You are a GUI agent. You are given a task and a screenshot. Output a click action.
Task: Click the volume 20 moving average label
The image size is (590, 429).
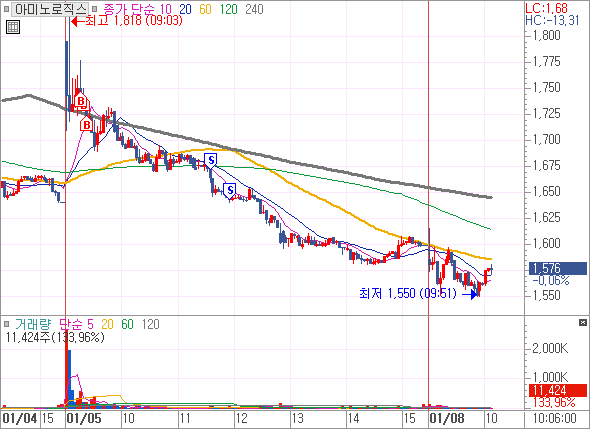coord(107,324)
